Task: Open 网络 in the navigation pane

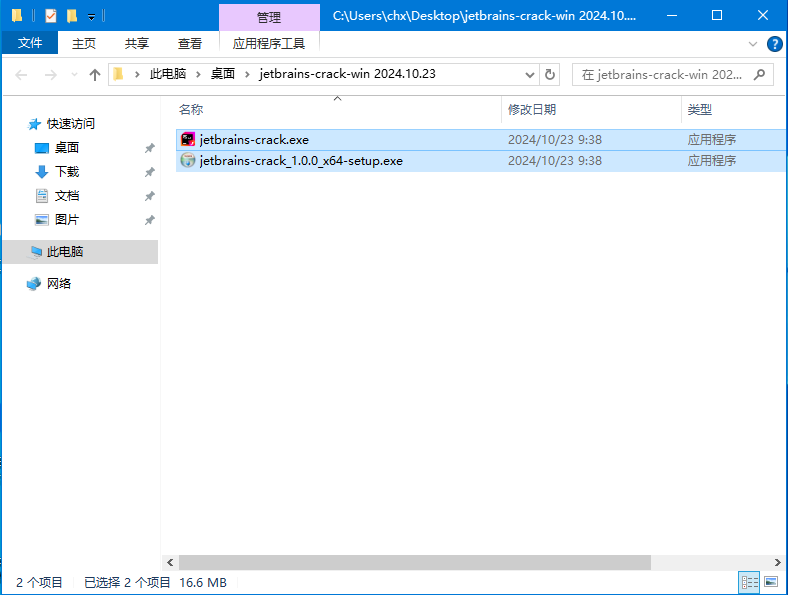Action: (x=59, y=284)
